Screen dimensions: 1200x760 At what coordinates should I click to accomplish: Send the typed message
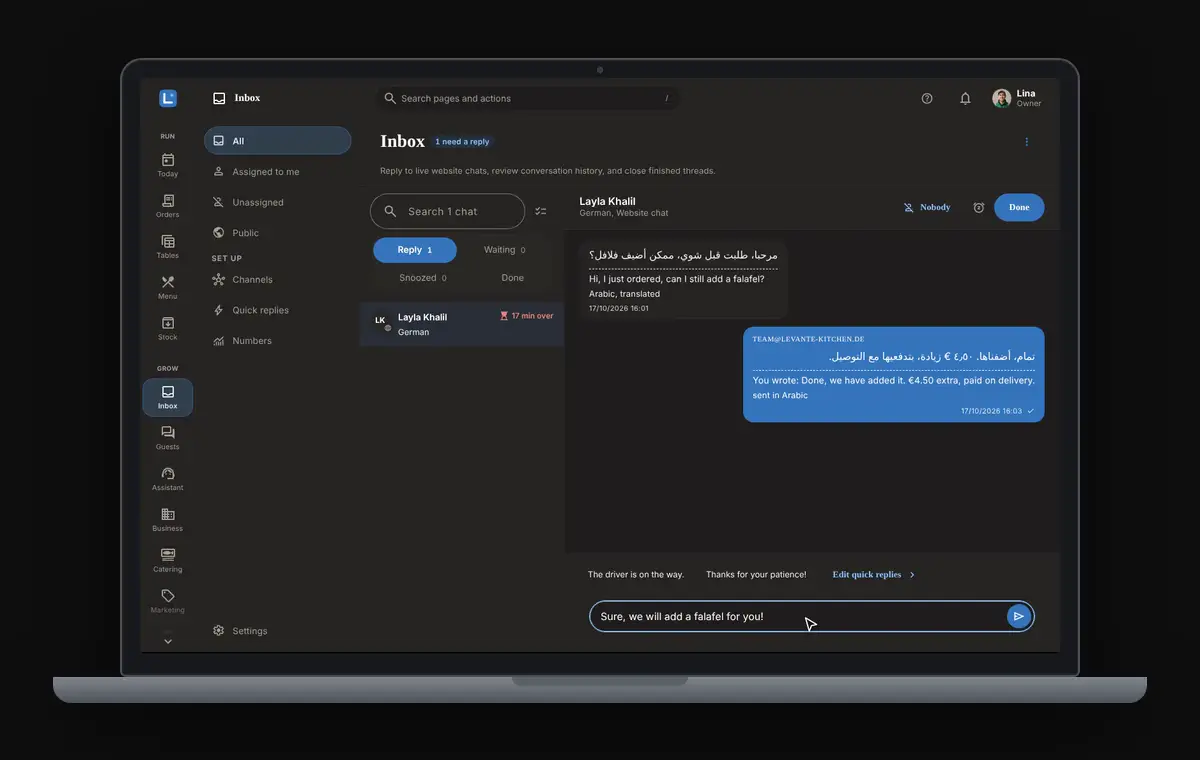pos(1018,616)
